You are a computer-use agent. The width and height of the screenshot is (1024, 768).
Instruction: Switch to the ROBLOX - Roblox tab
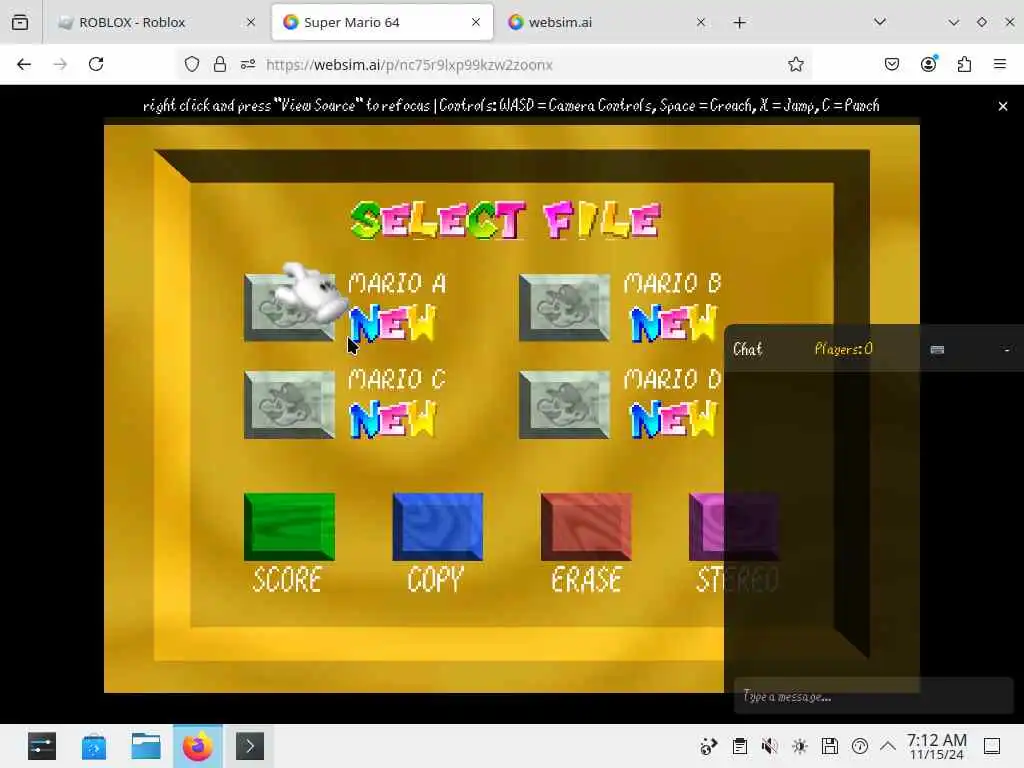coord(157,22)
